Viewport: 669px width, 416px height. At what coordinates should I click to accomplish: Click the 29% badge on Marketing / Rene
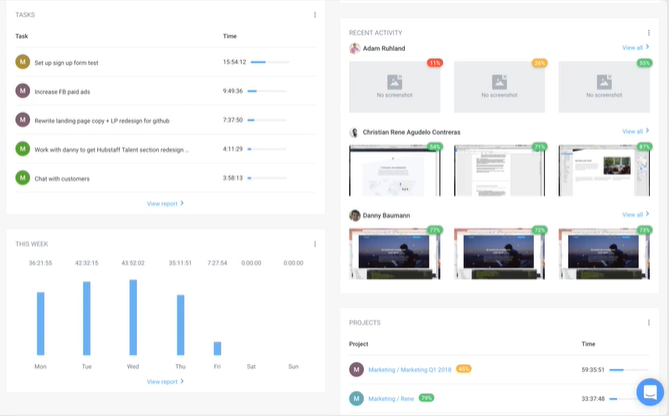click(426, 398)
